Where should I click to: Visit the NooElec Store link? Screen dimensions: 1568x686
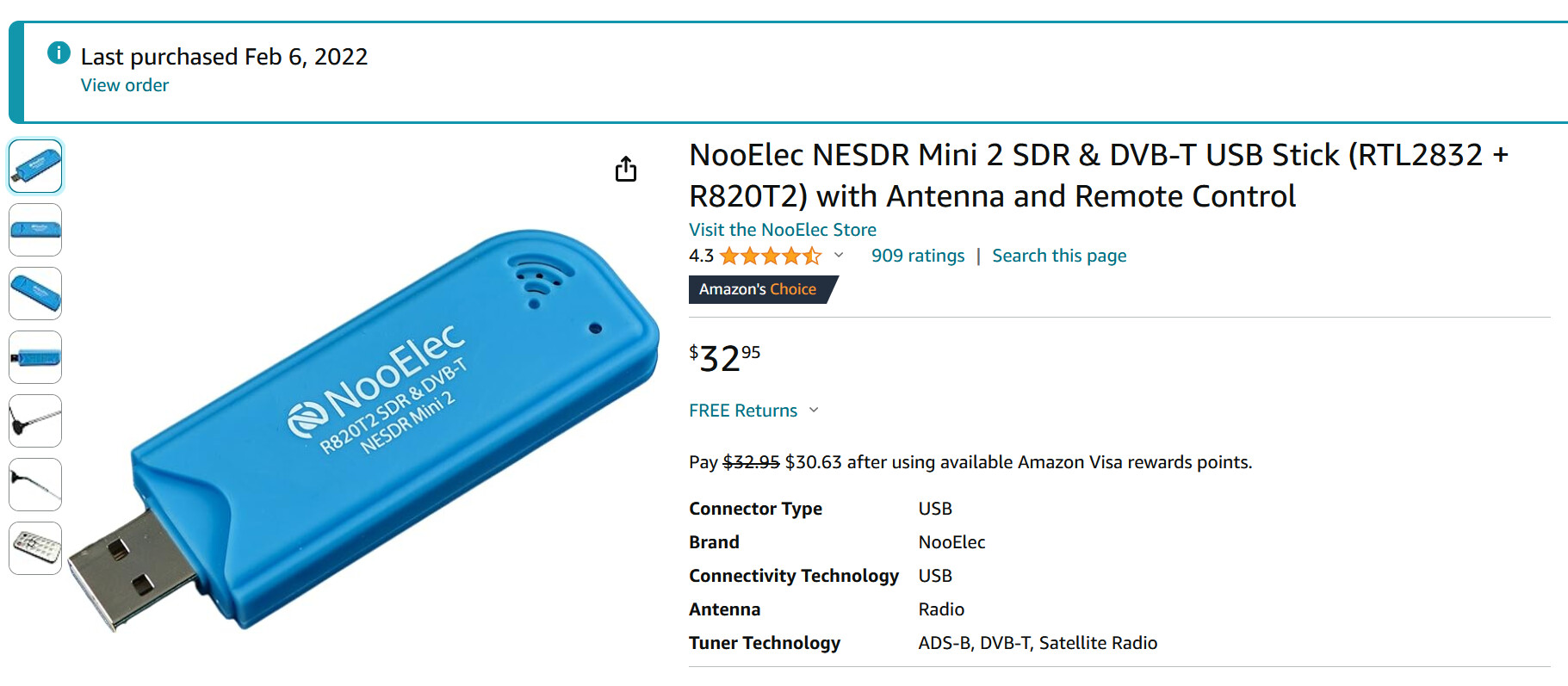pyautogui.click(x=782, y=230)
